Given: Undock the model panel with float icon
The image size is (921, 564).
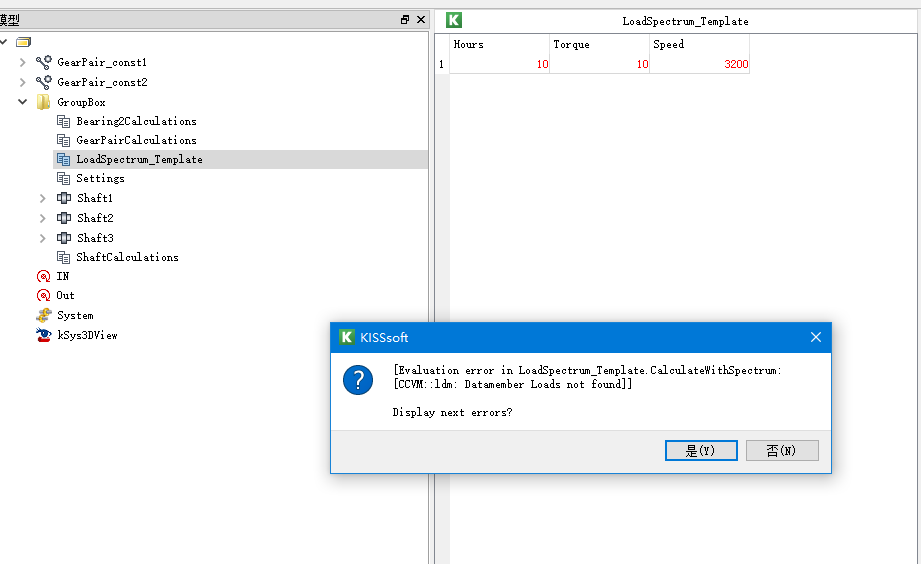Looking at the screenshot, I should [x=405, y=19].
